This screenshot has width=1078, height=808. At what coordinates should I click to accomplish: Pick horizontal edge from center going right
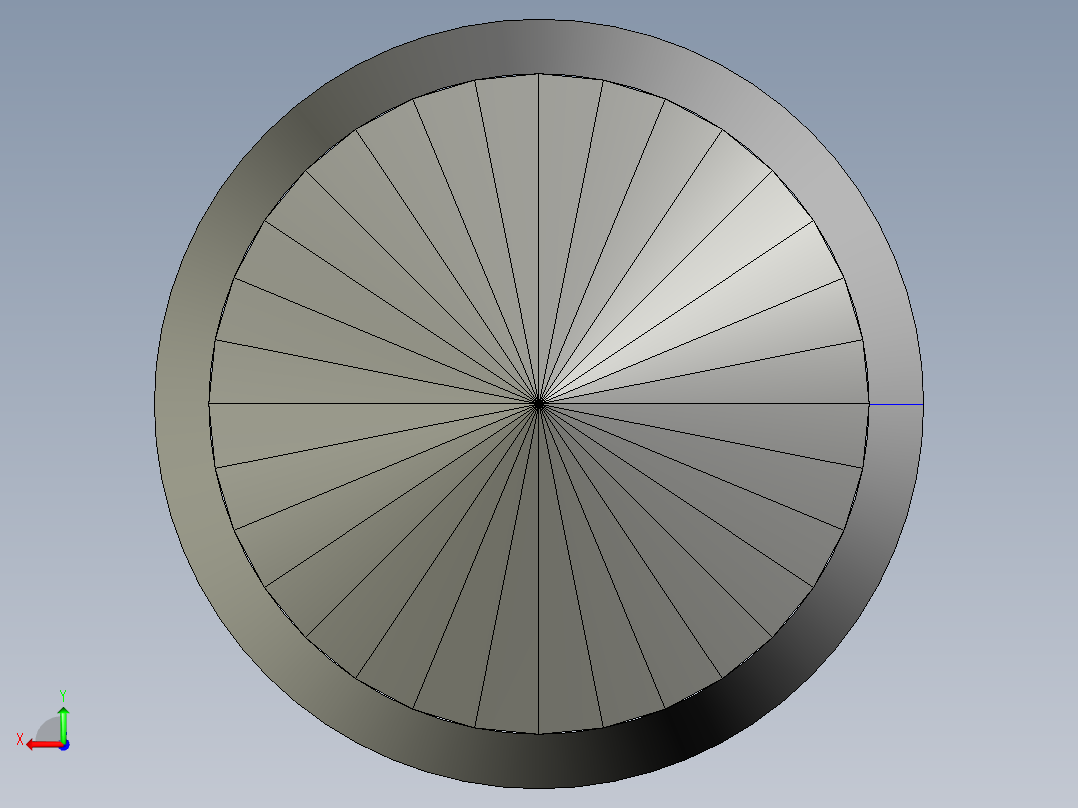(x=700, y=404)
